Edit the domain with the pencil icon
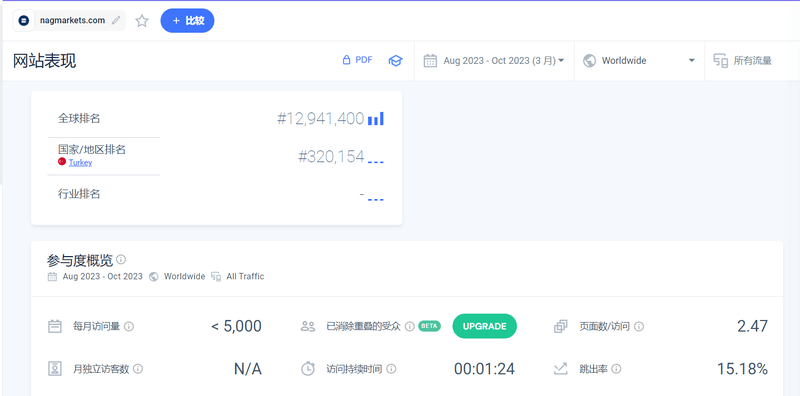Screen dimensions: 800x396 pyautogui.click(x=116, y=20)
